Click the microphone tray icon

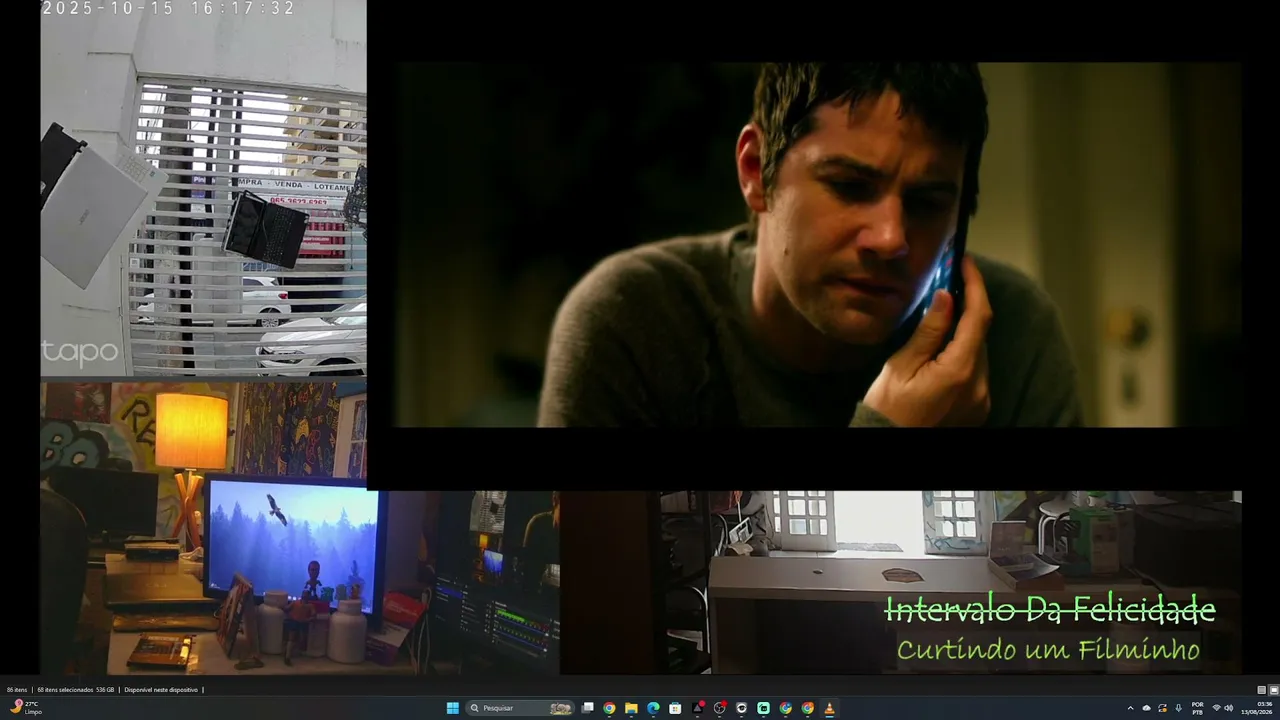point(1179,708)
